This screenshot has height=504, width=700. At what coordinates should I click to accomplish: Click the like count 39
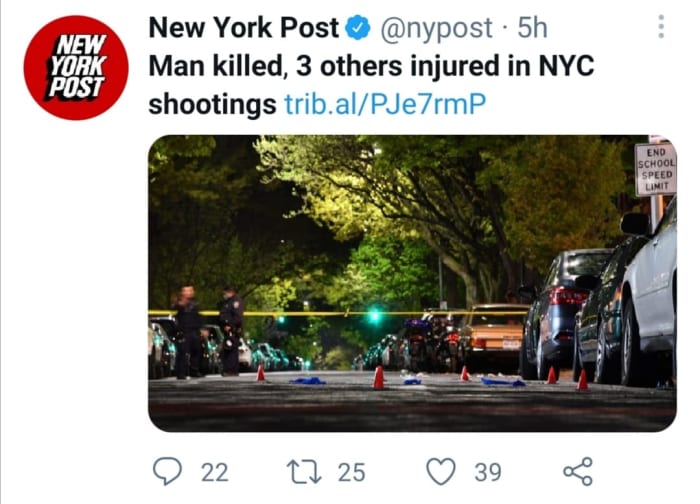488,472
